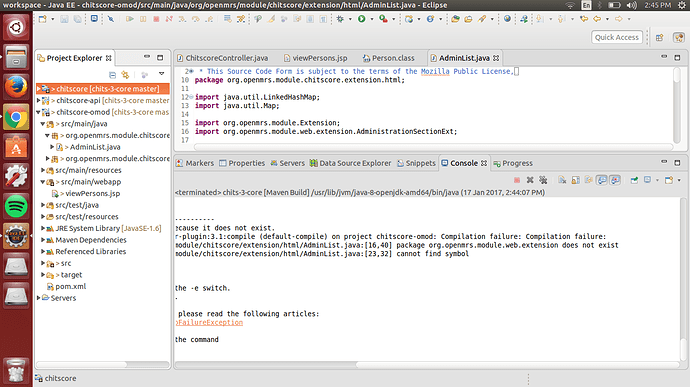Expand the chitscore project node

[x=39, y=89]
